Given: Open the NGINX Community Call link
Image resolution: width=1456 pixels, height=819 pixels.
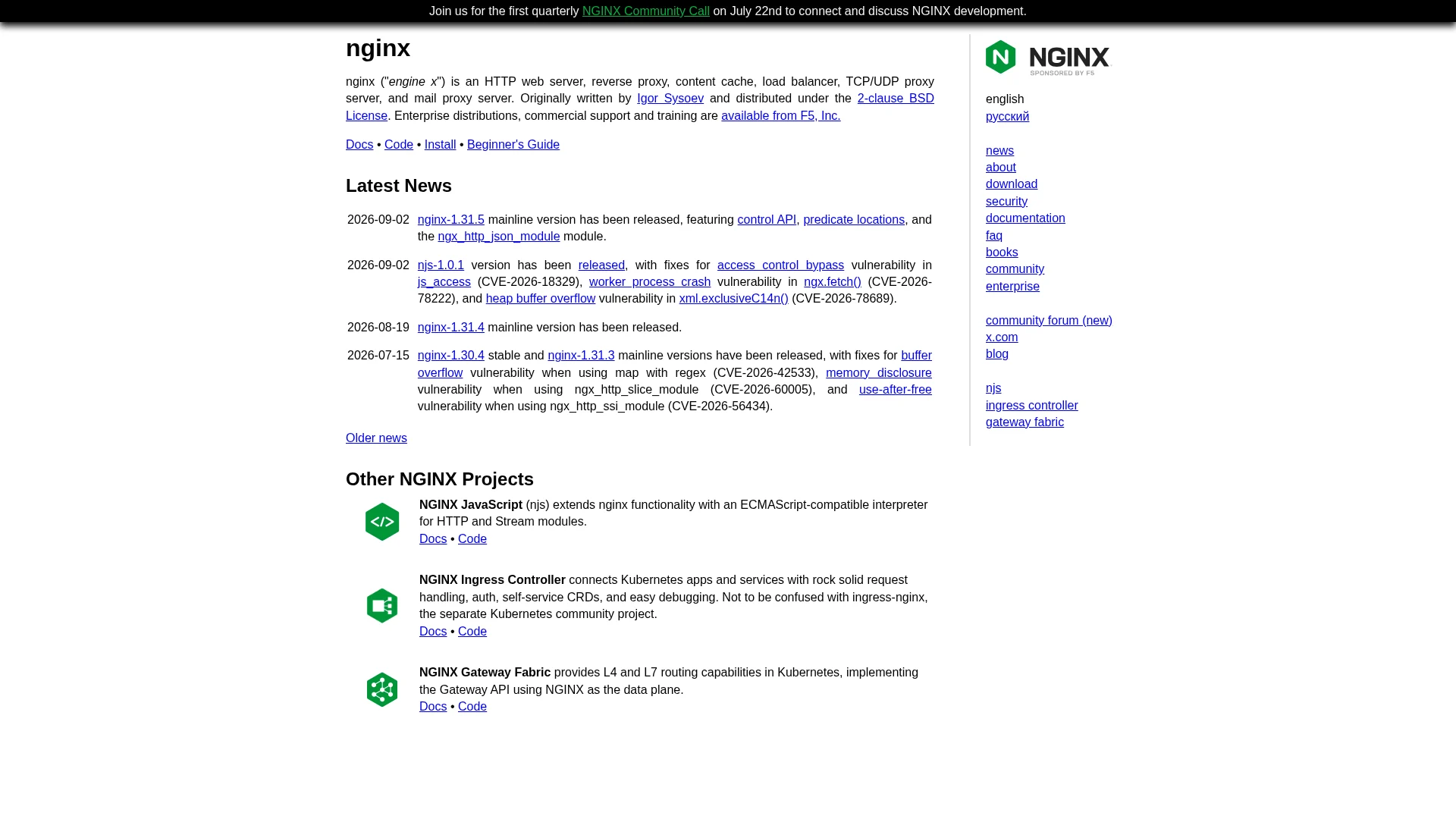Looking at the screenshot, I should click(x=646, y=11).
